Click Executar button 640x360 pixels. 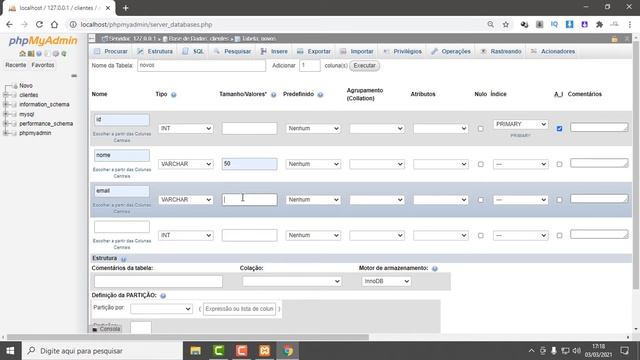pos(364,66)
